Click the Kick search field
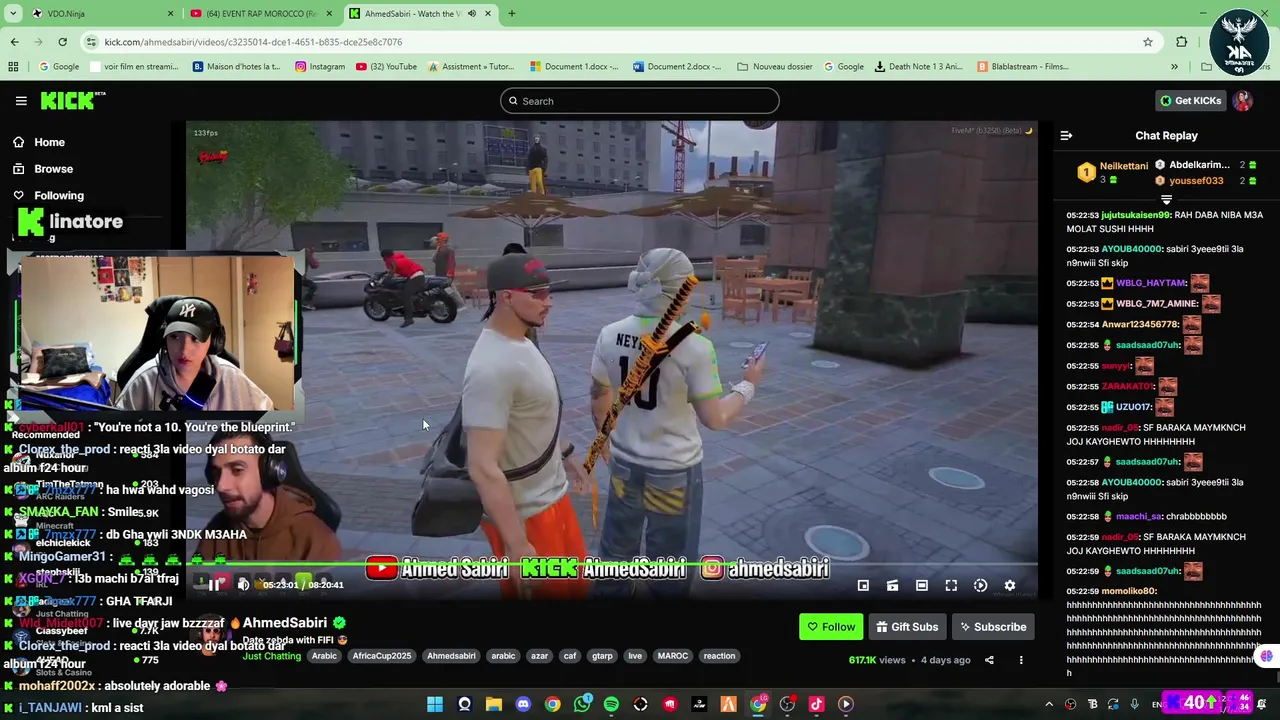Viewport: 1280px width, 720px height. 640,101
